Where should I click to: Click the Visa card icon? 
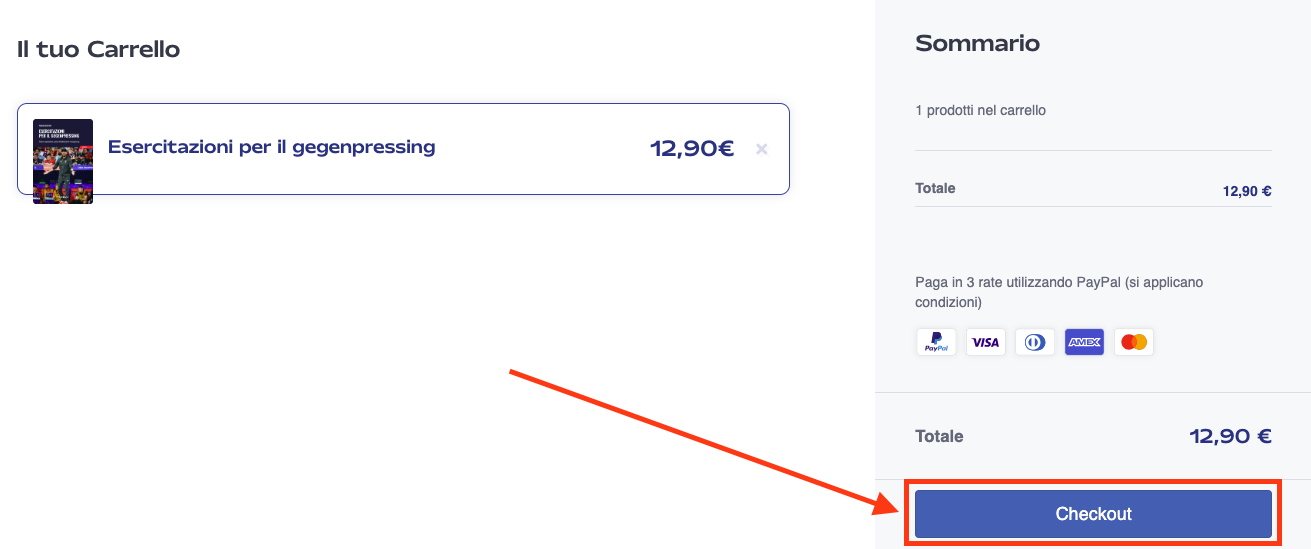pos(986,342)
